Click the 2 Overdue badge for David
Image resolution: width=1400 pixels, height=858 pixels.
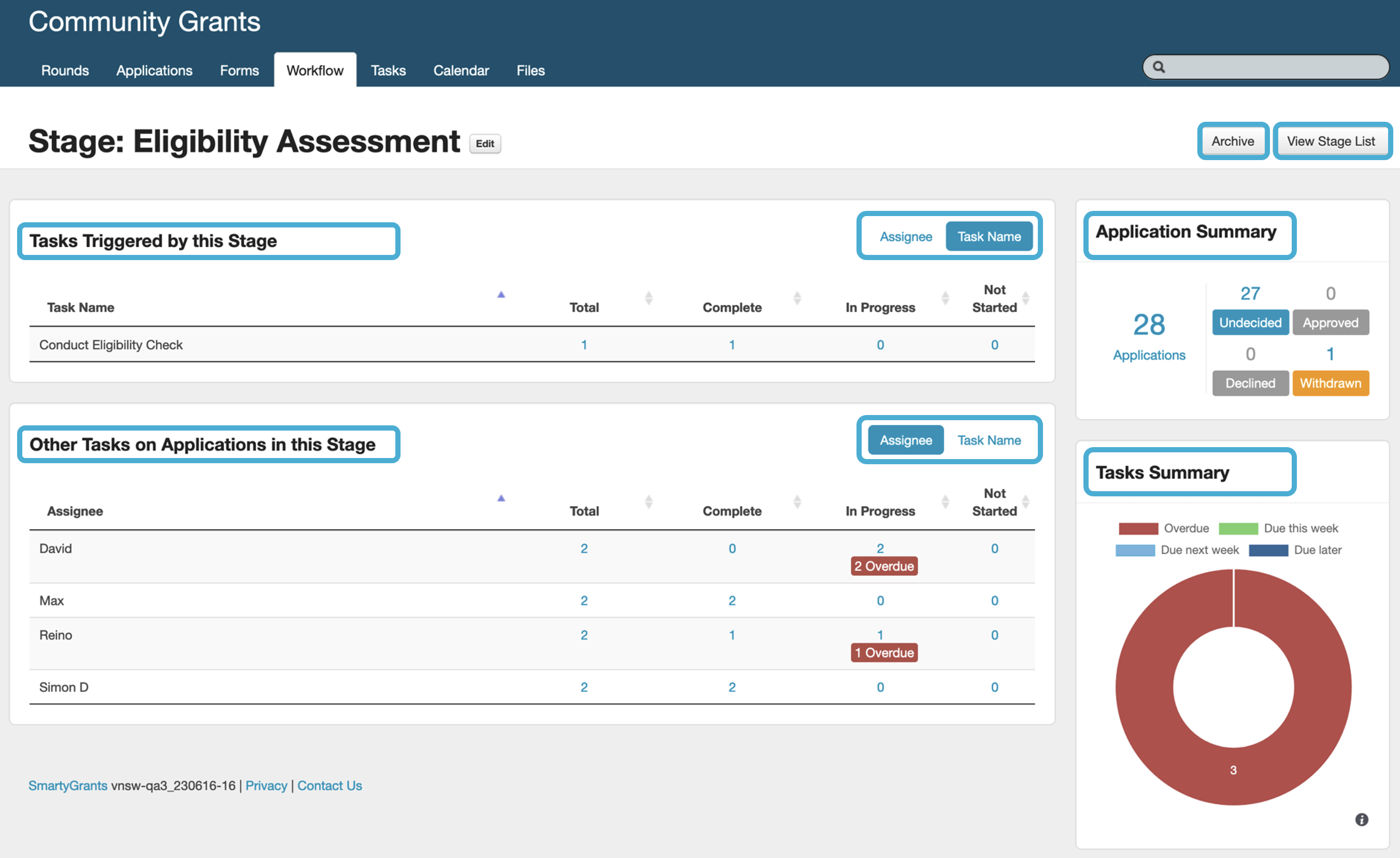pyautogui.click(x=883, y=566)
